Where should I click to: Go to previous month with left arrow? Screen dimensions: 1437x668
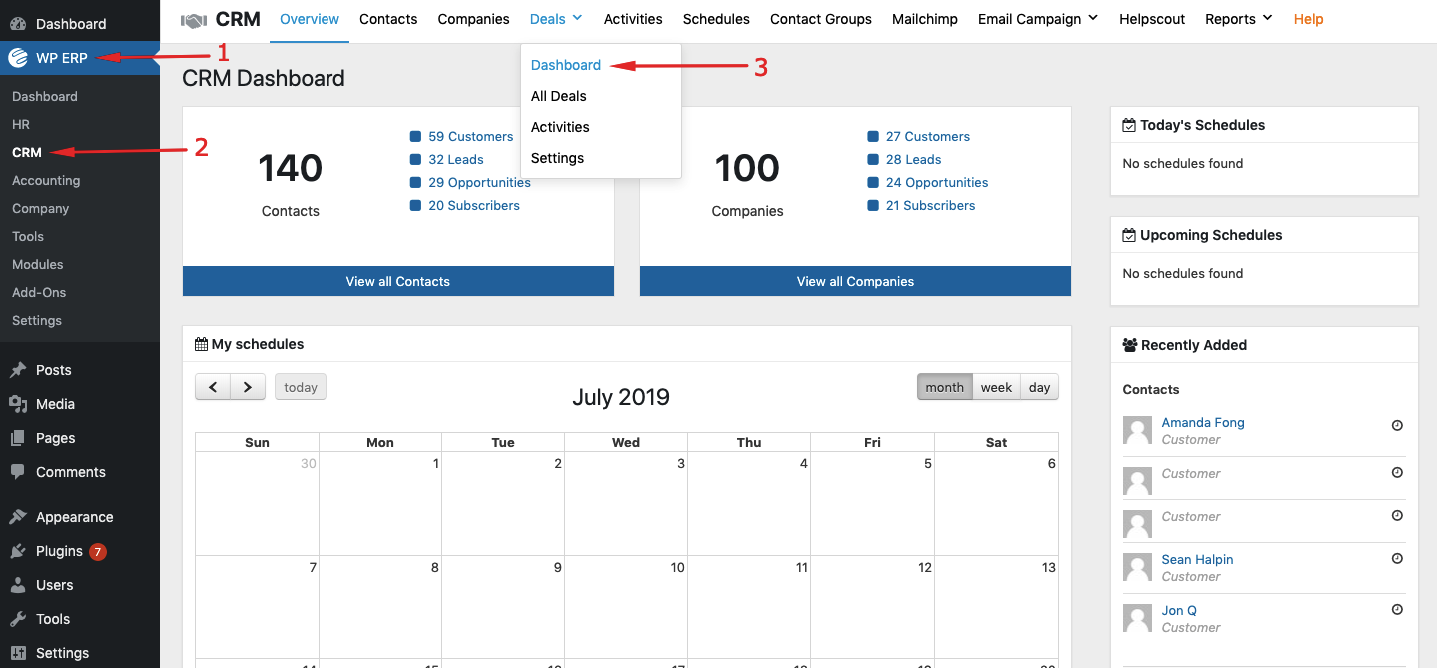pyautogui.click(x=213, y=387)
